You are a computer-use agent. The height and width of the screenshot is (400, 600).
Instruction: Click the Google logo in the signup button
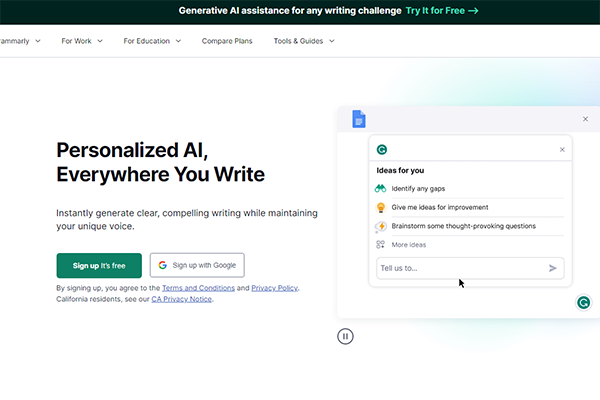pyautogui.click(x=163, y=265)
